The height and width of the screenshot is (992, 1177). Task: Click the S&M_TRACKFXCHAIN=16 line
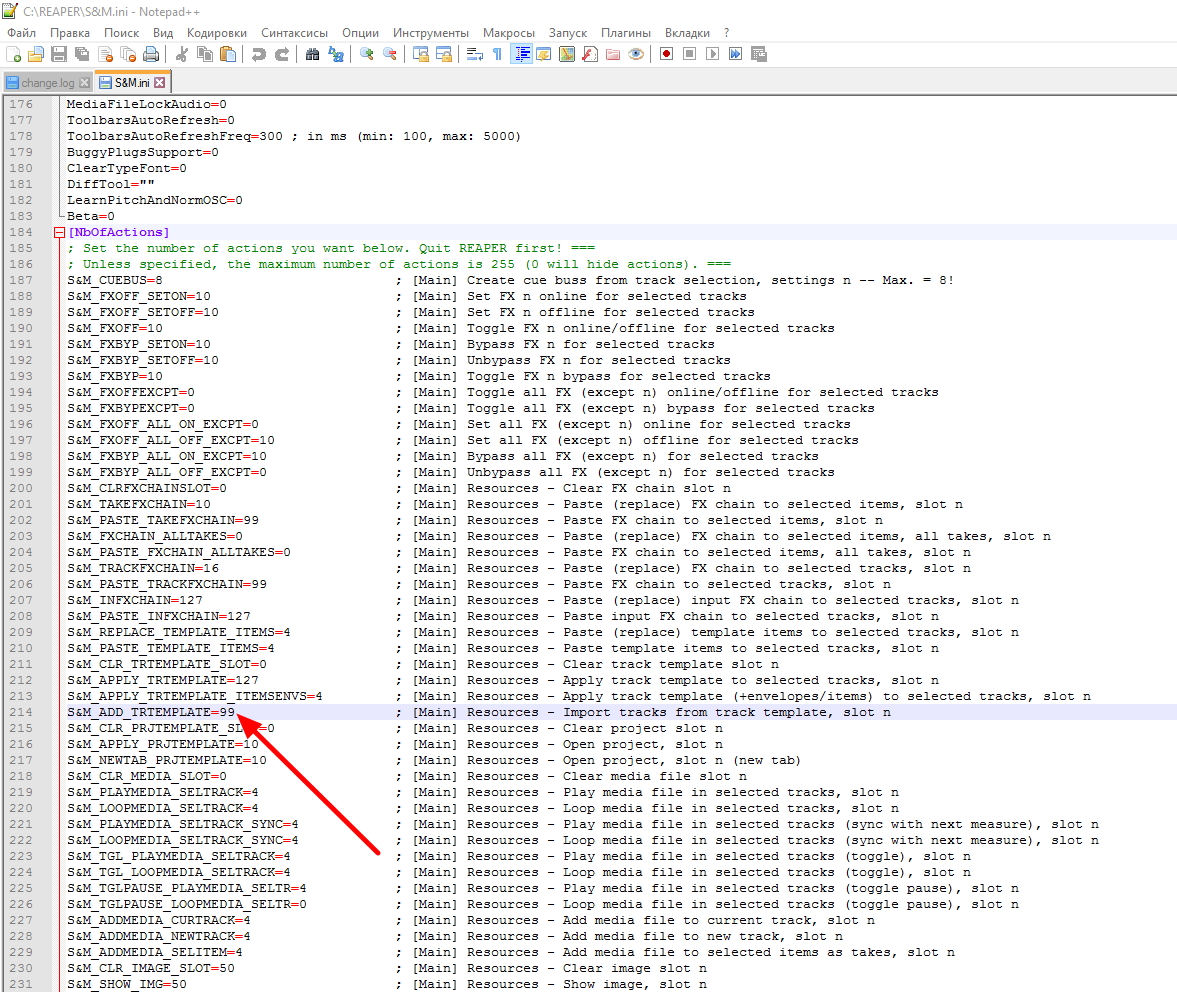143,569
